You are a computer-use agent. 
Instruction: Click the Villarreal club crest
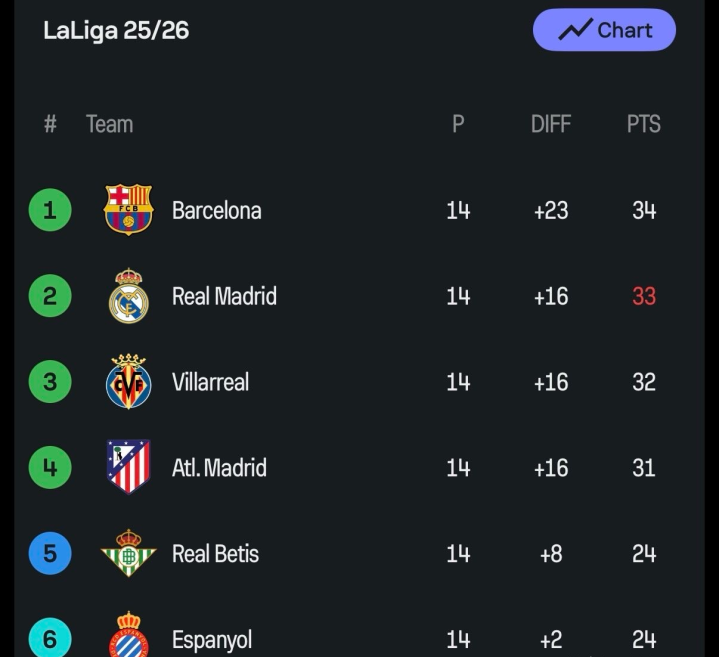click(129, 382)
